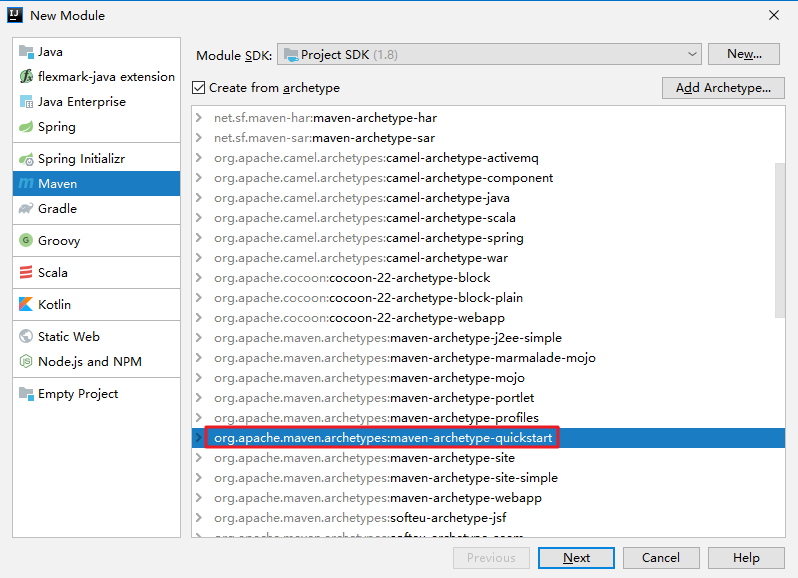798x578 pixels.
Task: Click the Java Enterprise icon
Action: (26, 102)
